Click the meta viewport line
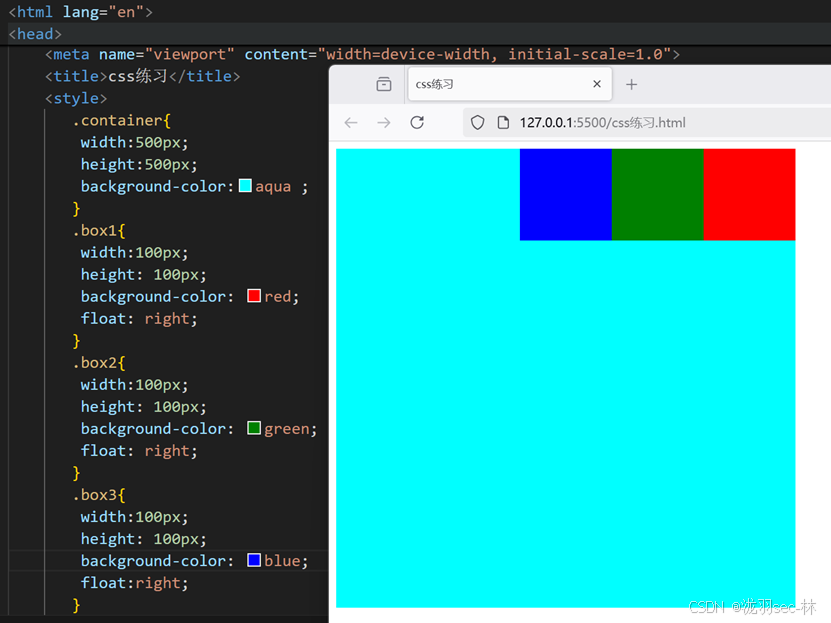The height and width of the screenshot is (623, 831). 363,54
